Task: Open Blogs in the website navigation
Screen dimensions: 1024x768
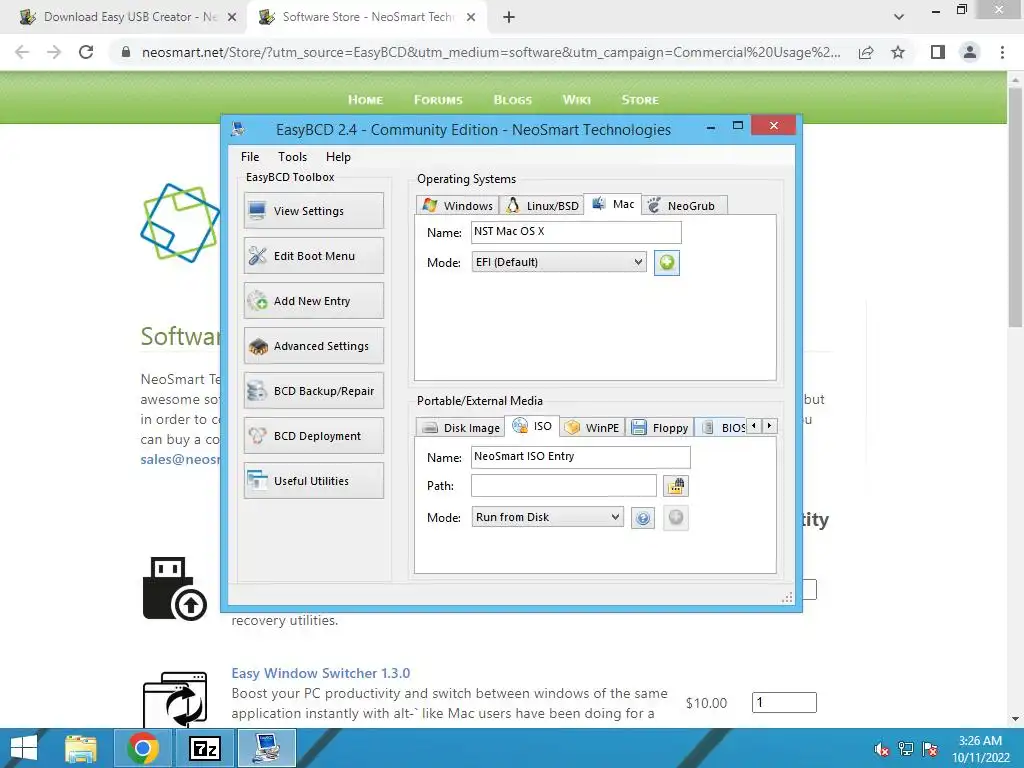Action: (513, 100)
